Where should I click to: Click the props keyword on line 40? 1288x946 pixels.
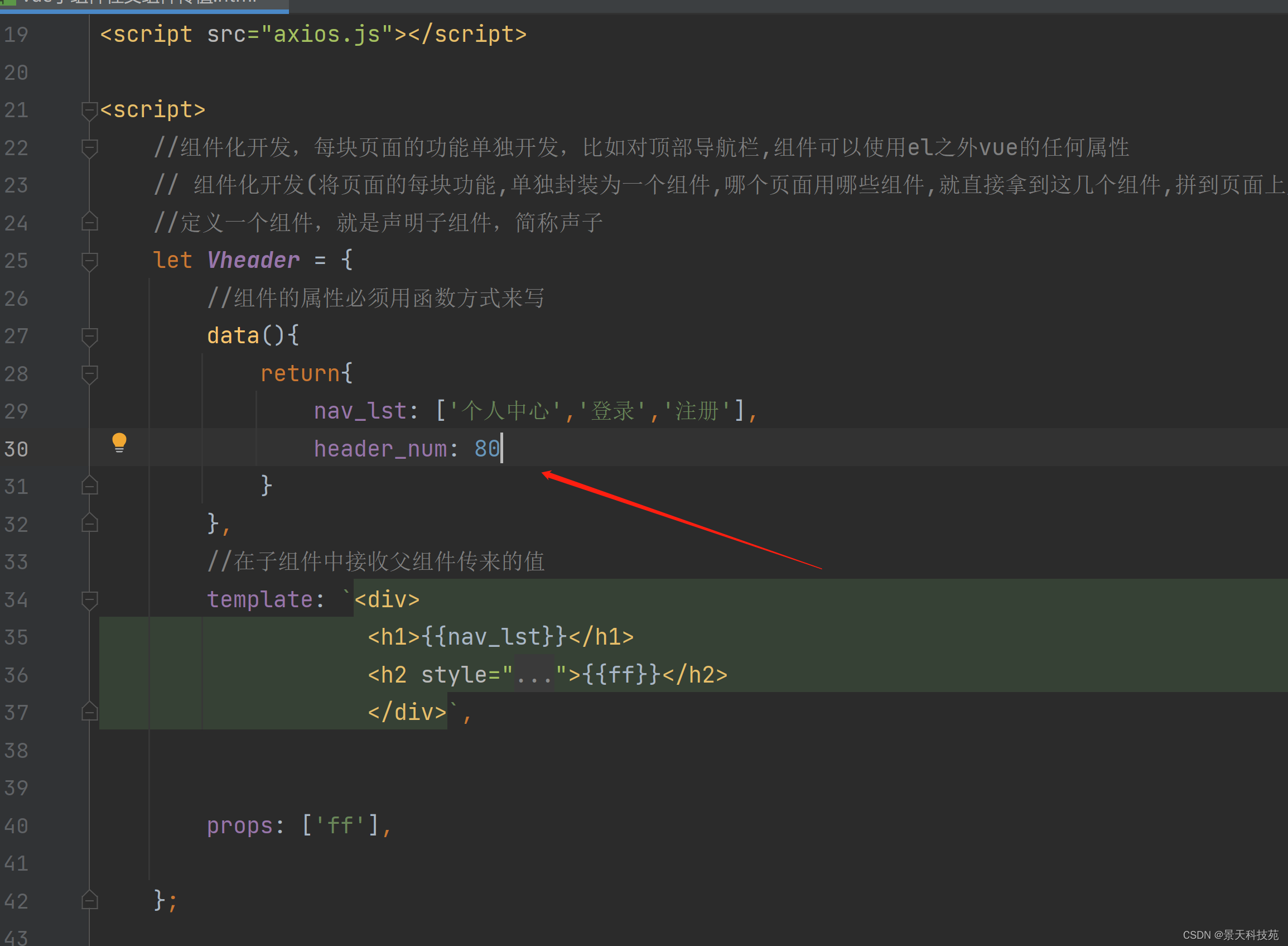click(x=240, y=826)
